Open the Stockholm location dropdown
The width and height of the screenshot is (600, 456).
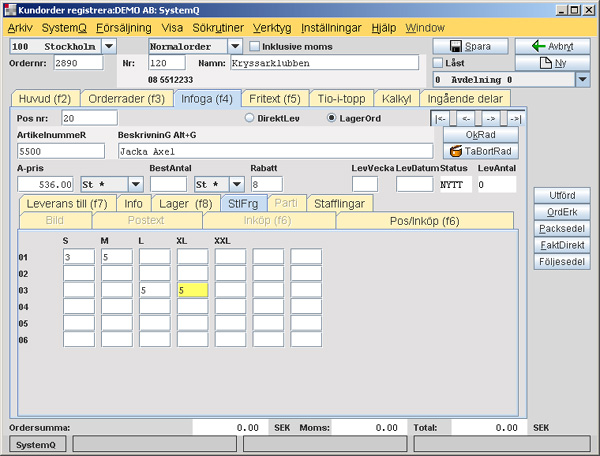point(109,46)
